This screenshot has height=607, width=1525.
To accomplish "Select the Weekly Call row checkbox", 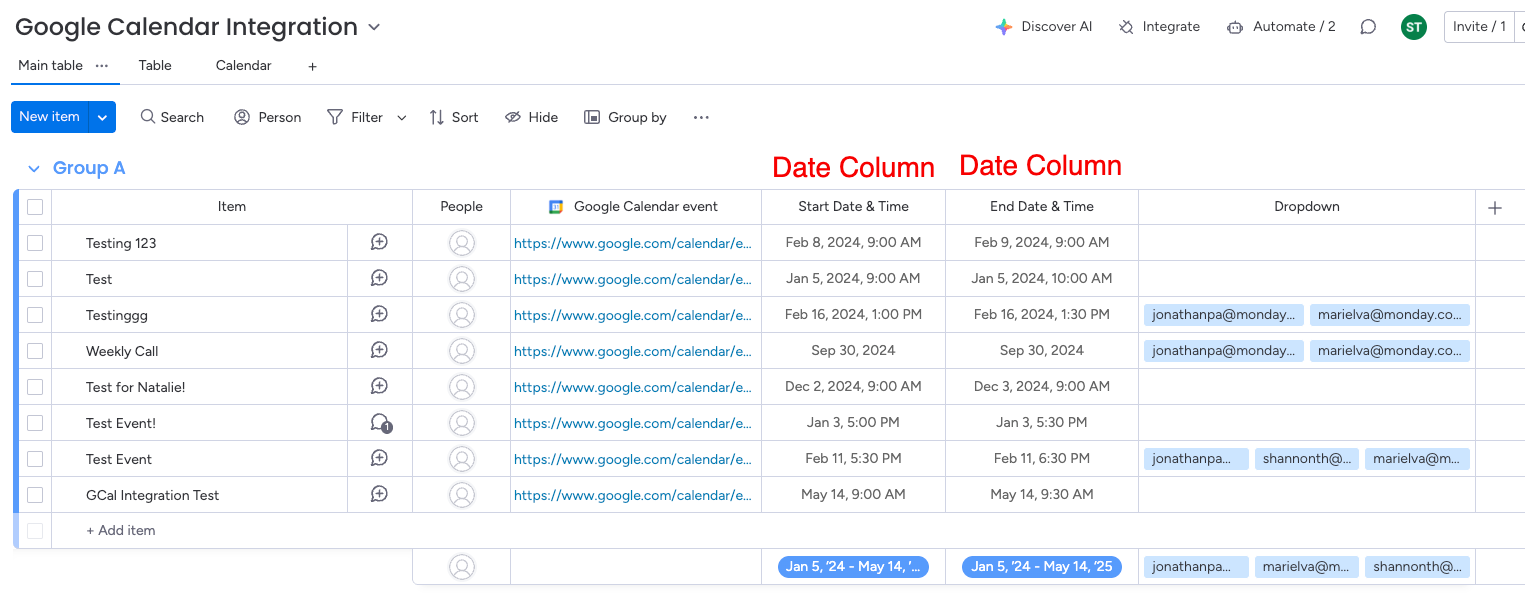I will (35, 351).
